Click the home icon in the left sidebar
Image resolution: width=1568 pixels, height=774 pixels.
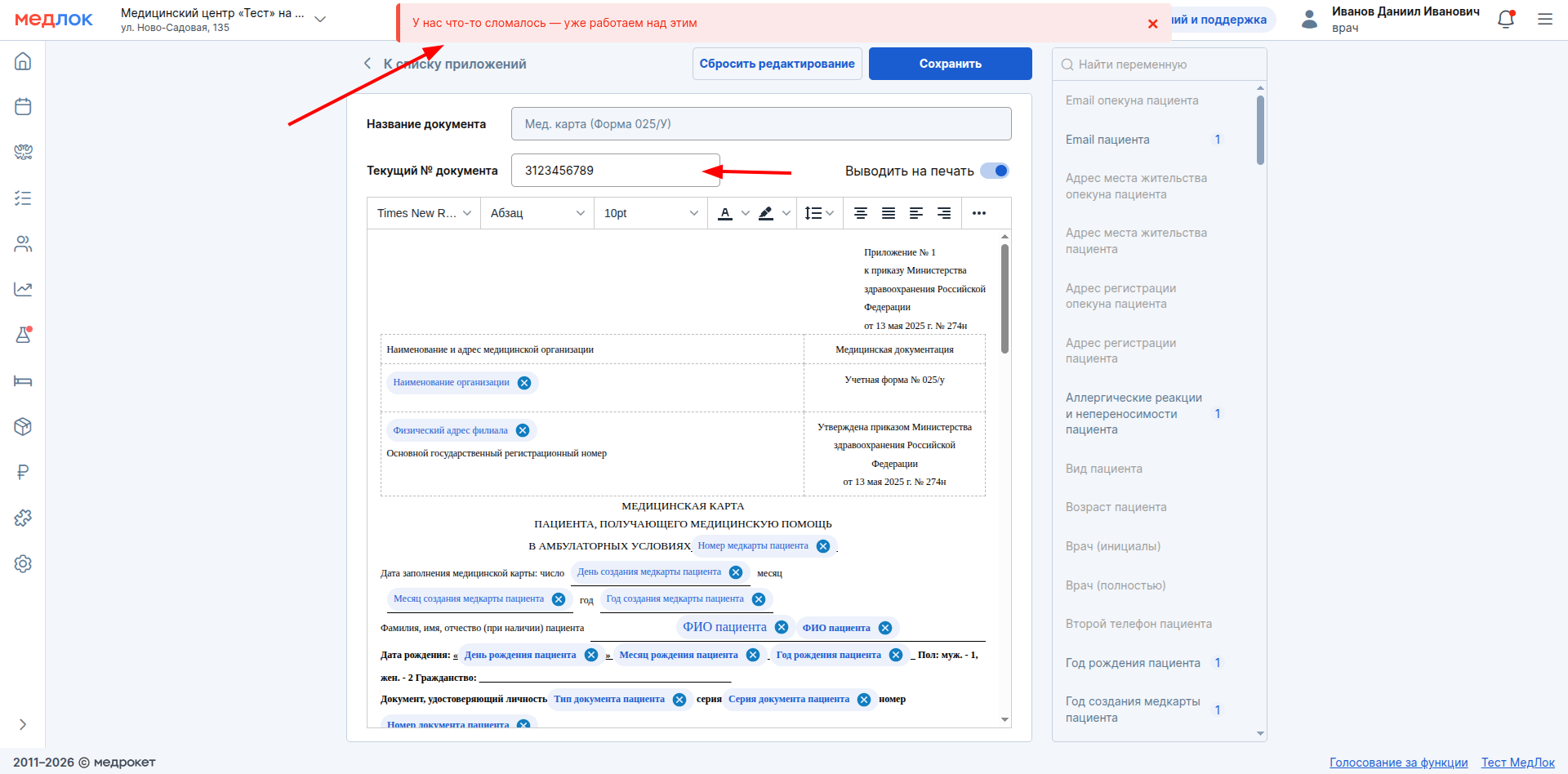[x=23, y=61]
